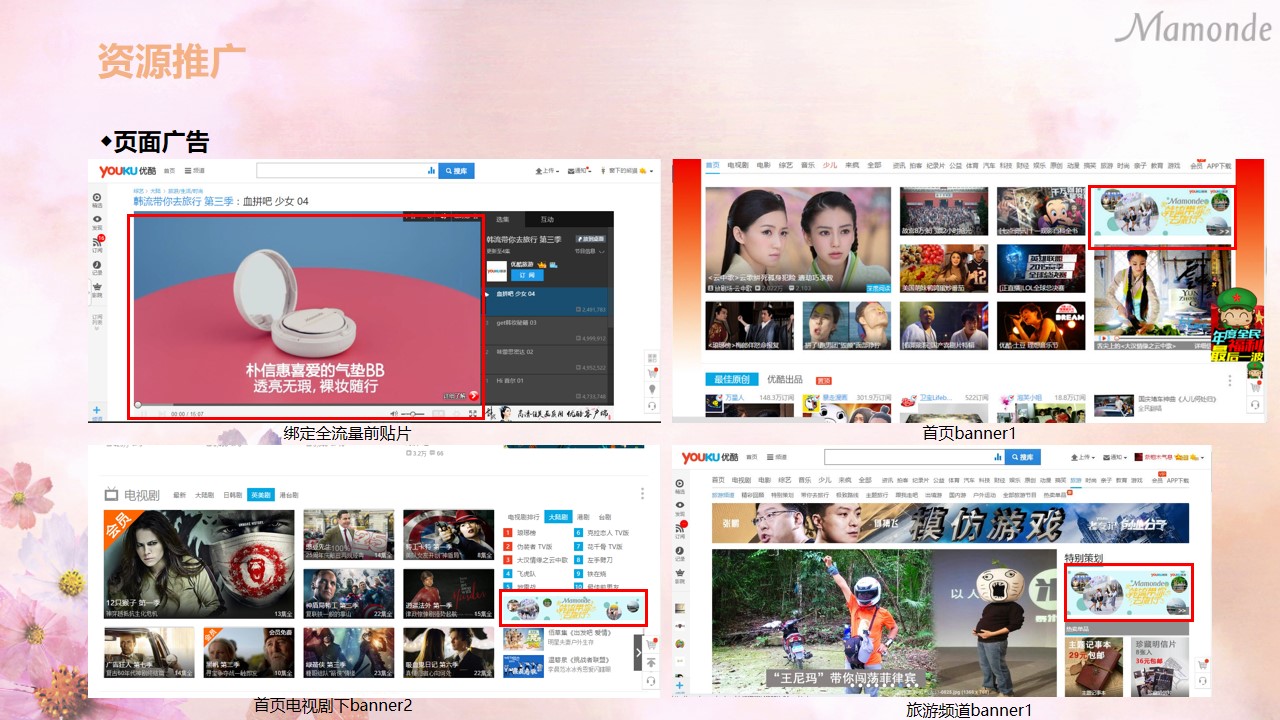Open the 韩流带你去旅行 第三季 title link
The width and height of the screenshot is (1280, 720).
(x=183, y=202)
